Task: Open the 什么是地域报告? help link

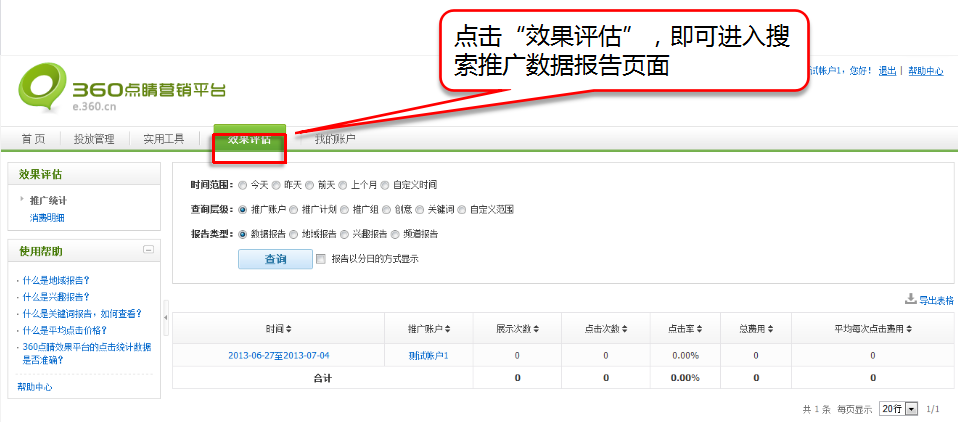Action: (55, 281)
